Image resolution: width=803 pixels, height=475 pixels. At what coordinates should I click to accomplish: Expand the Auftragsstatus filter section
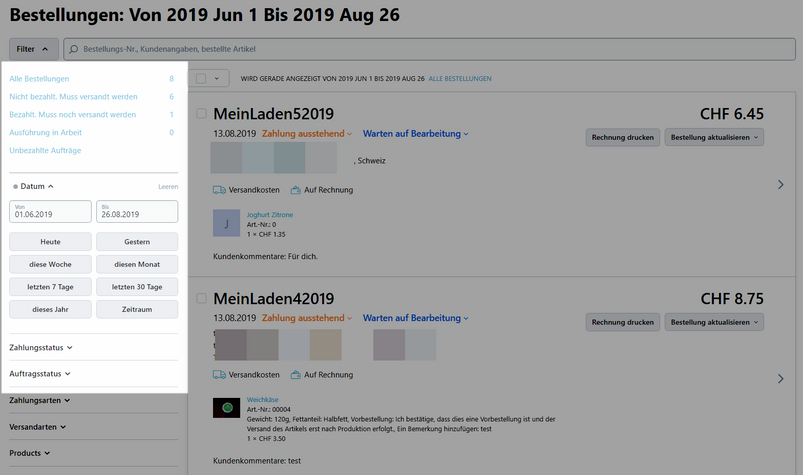pos(41,373)
